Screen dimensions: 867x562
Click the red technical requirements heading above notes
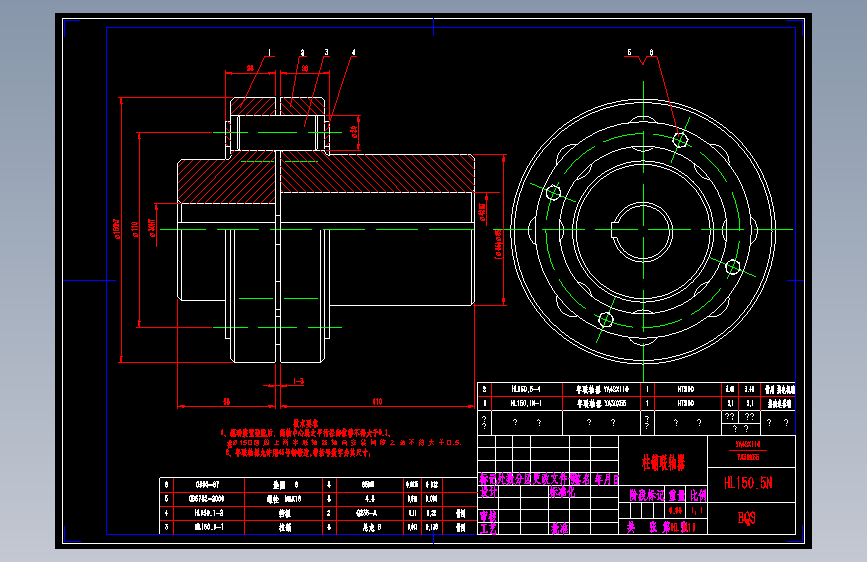[305, 424]
